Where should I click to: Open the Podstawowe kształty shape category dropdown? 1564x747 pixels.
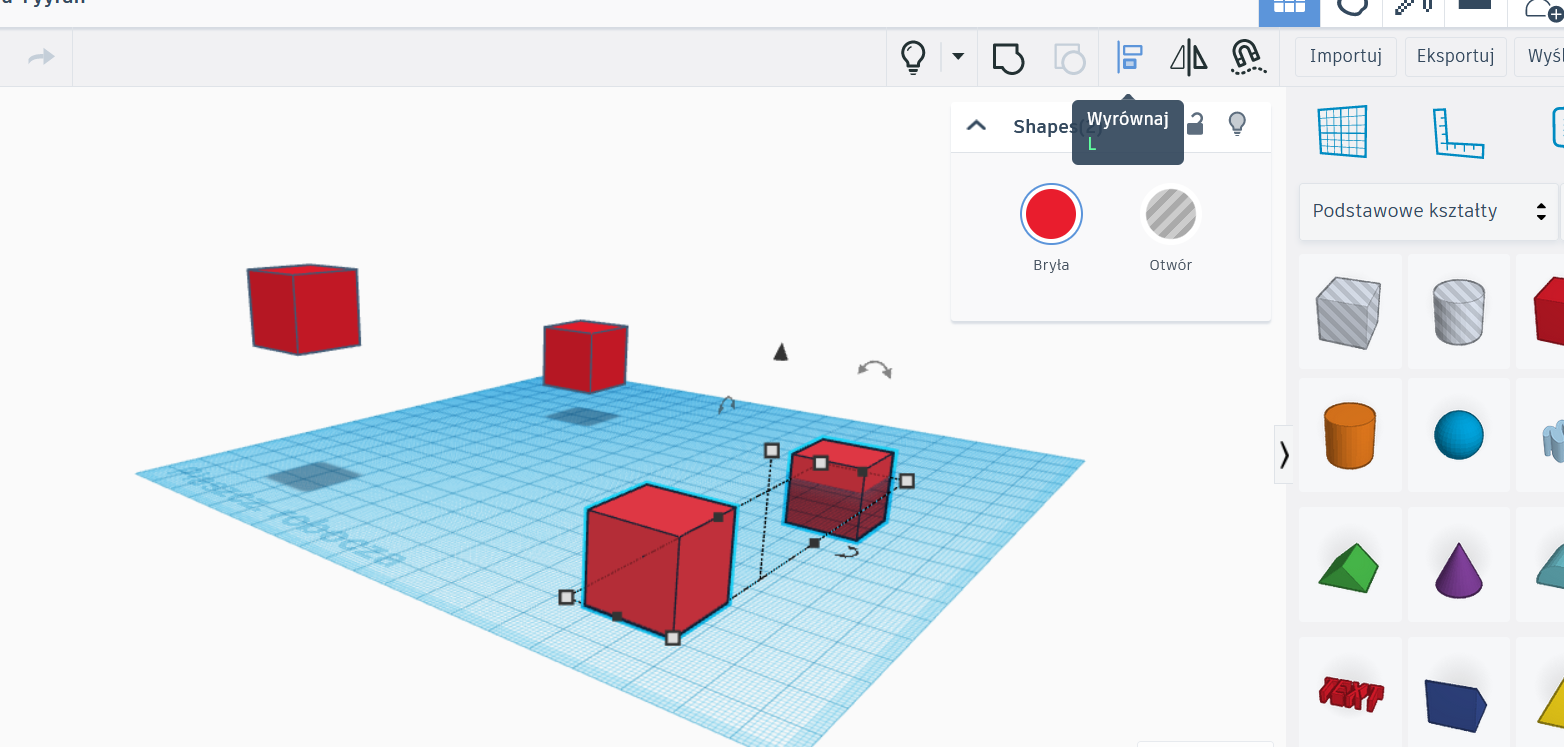point(1428,211)
